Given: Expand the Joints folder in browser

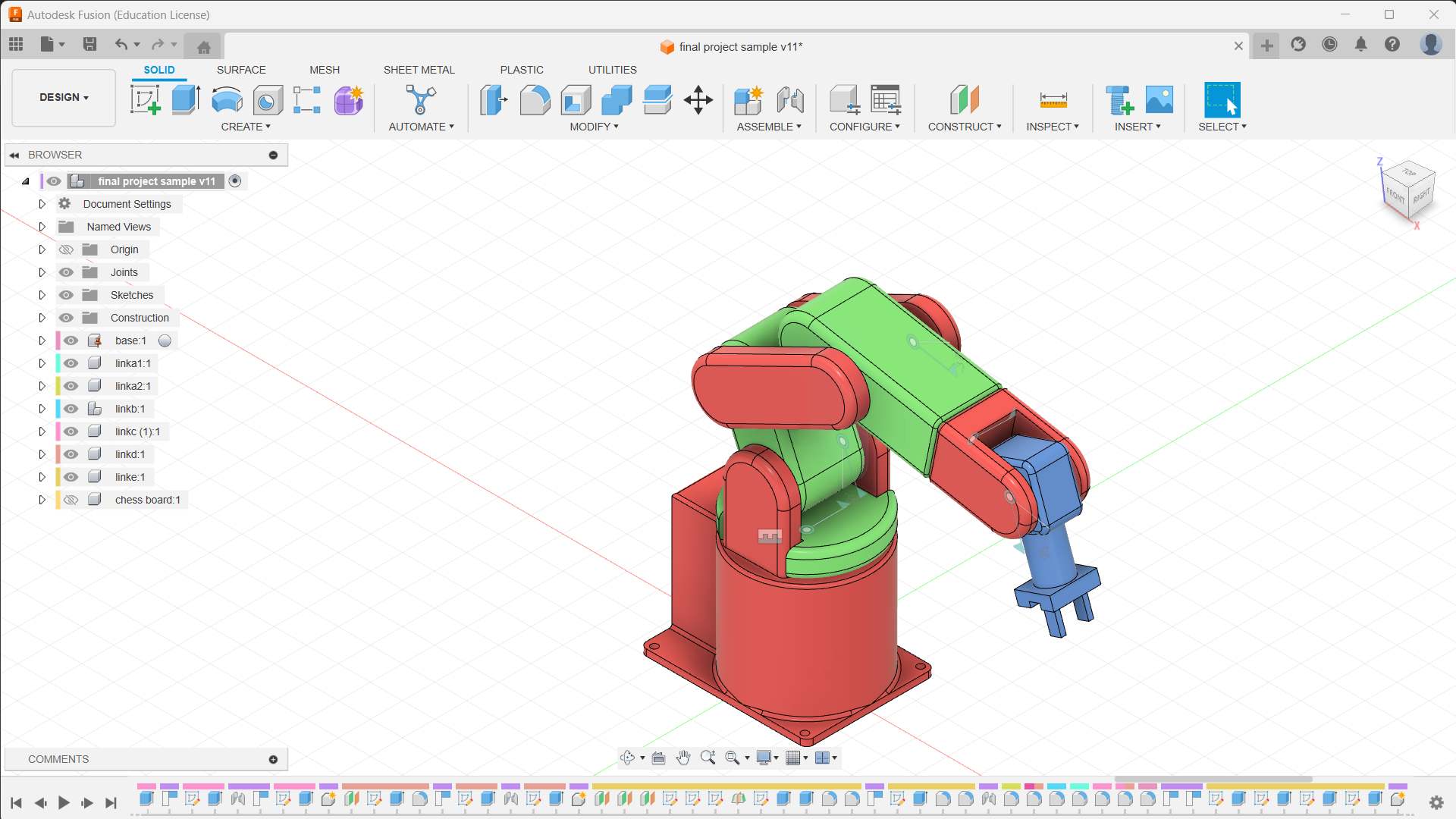Looking at the screenshot, I should 42,272.
